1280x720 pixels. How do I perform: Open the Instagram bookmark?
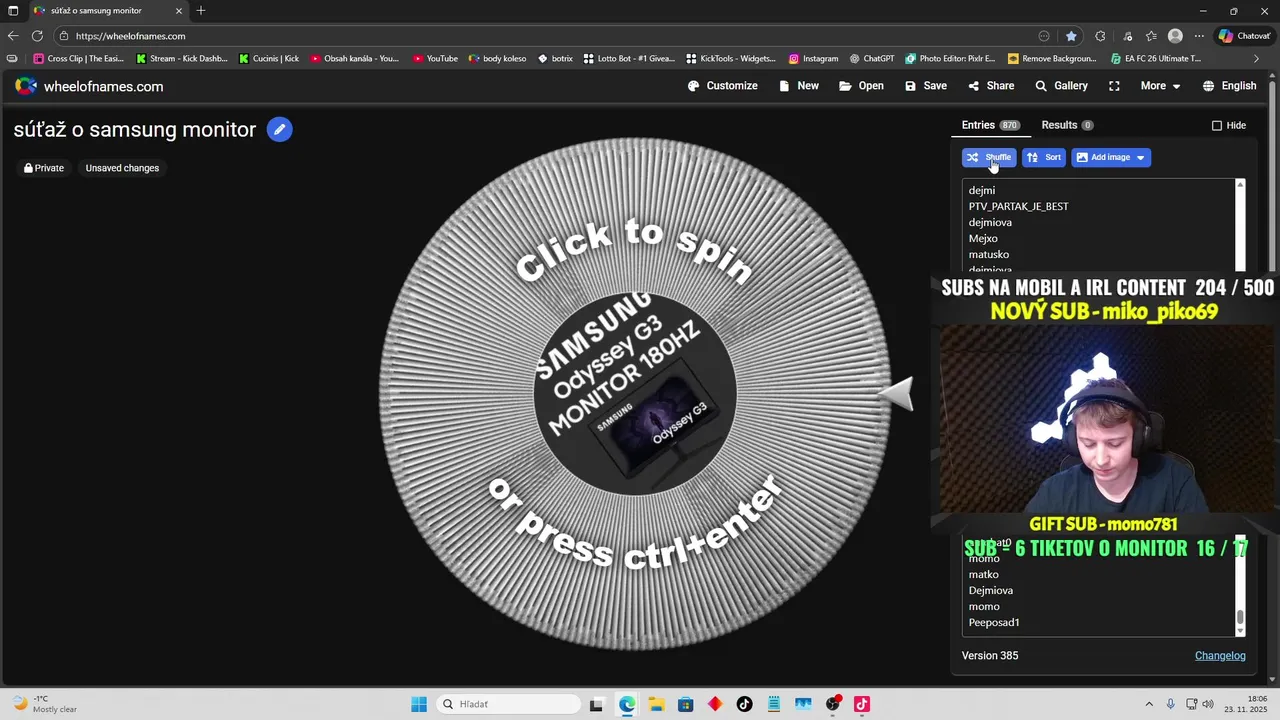point(813,59)
